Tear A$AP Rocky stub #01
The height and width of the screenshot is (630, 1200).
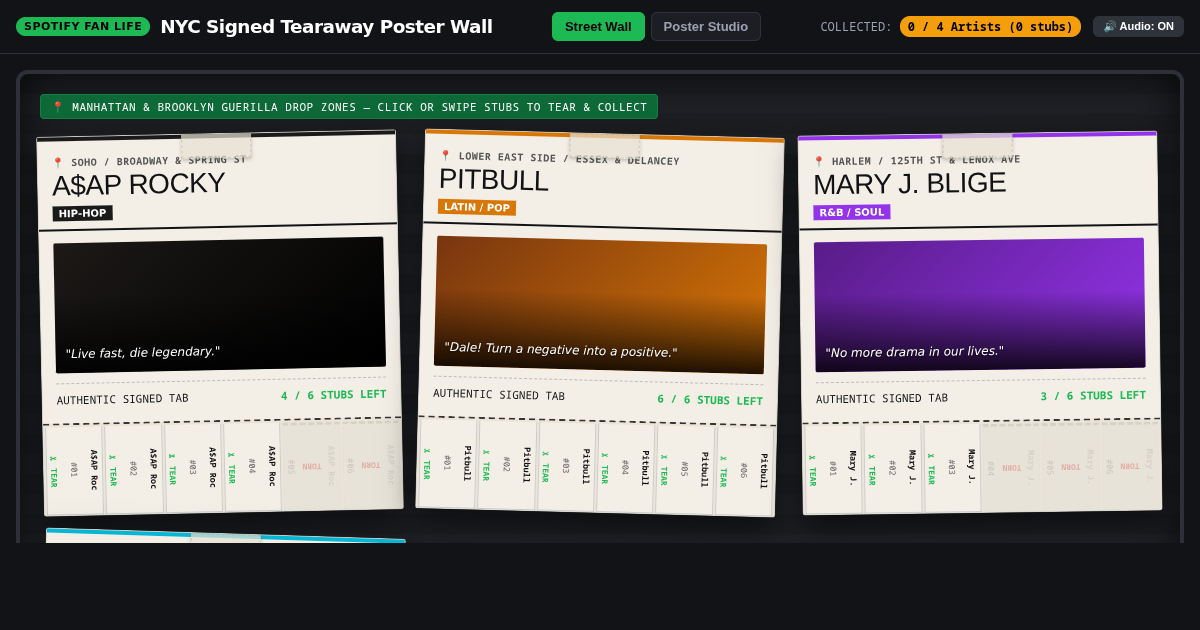pos(74,469)
